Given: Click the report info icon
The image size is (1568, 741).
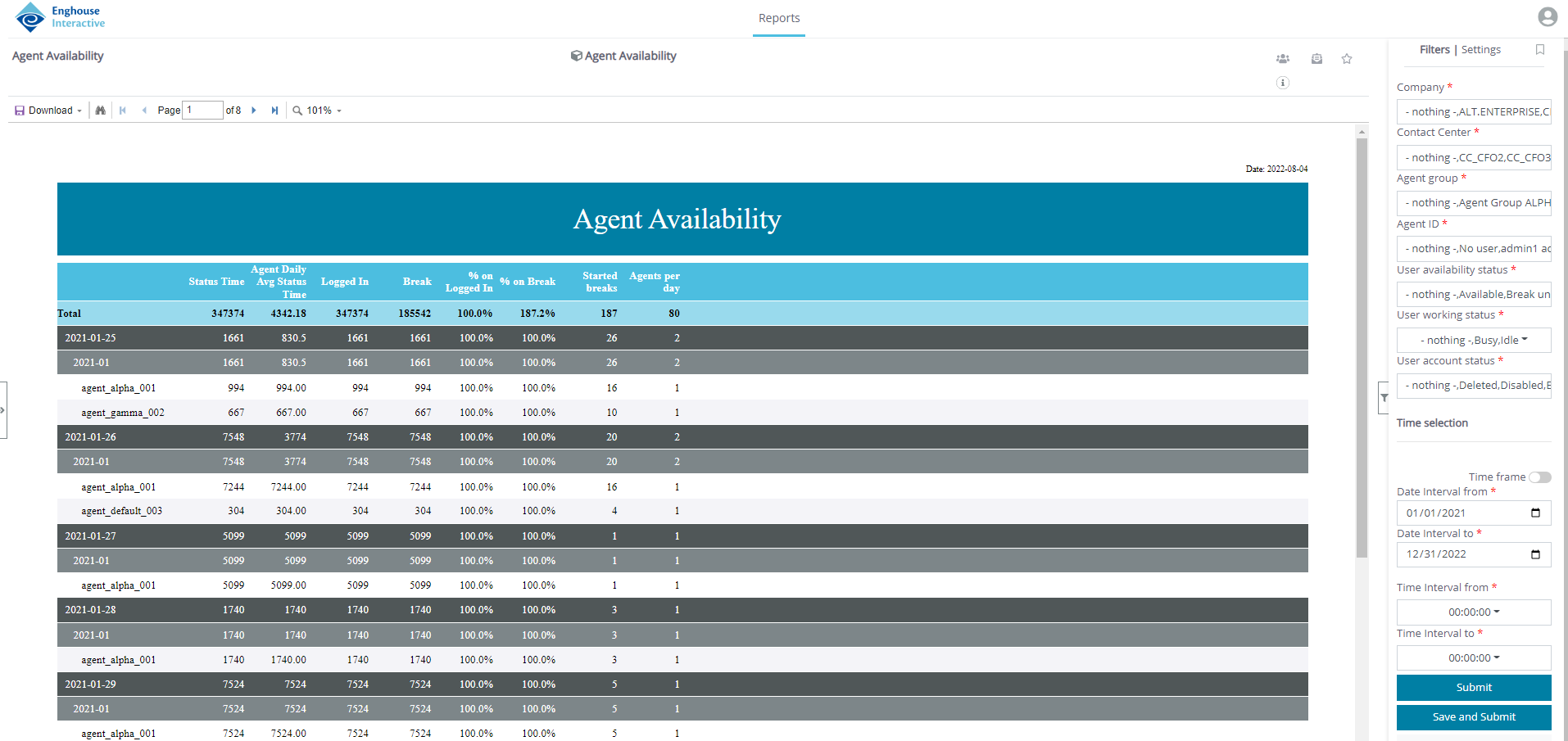Looking at the screenshot, I should coord(1283,83).
